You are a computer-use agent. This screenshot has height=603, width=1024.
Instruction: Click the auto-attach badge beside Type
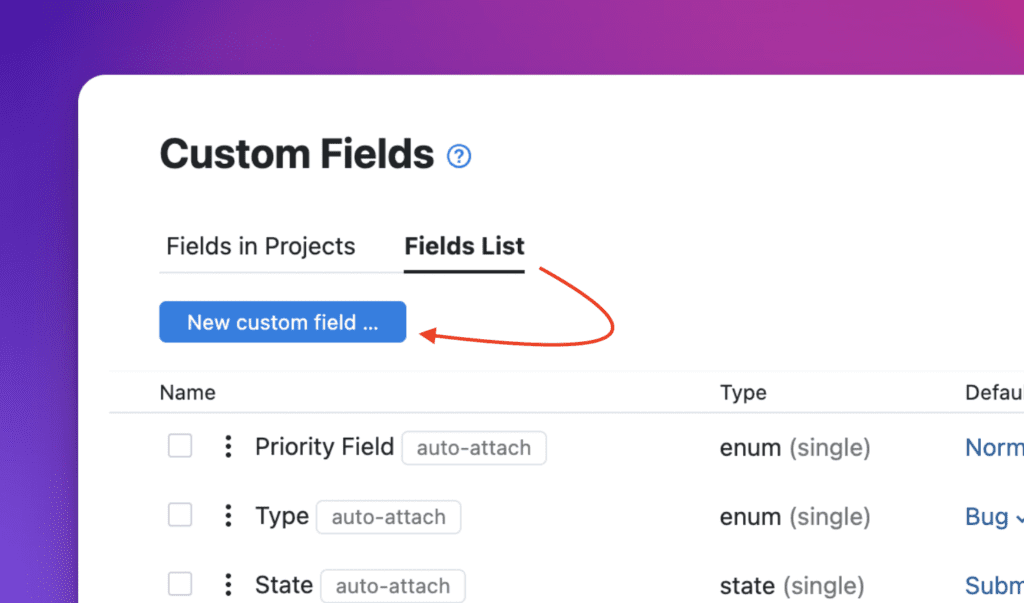388,517
